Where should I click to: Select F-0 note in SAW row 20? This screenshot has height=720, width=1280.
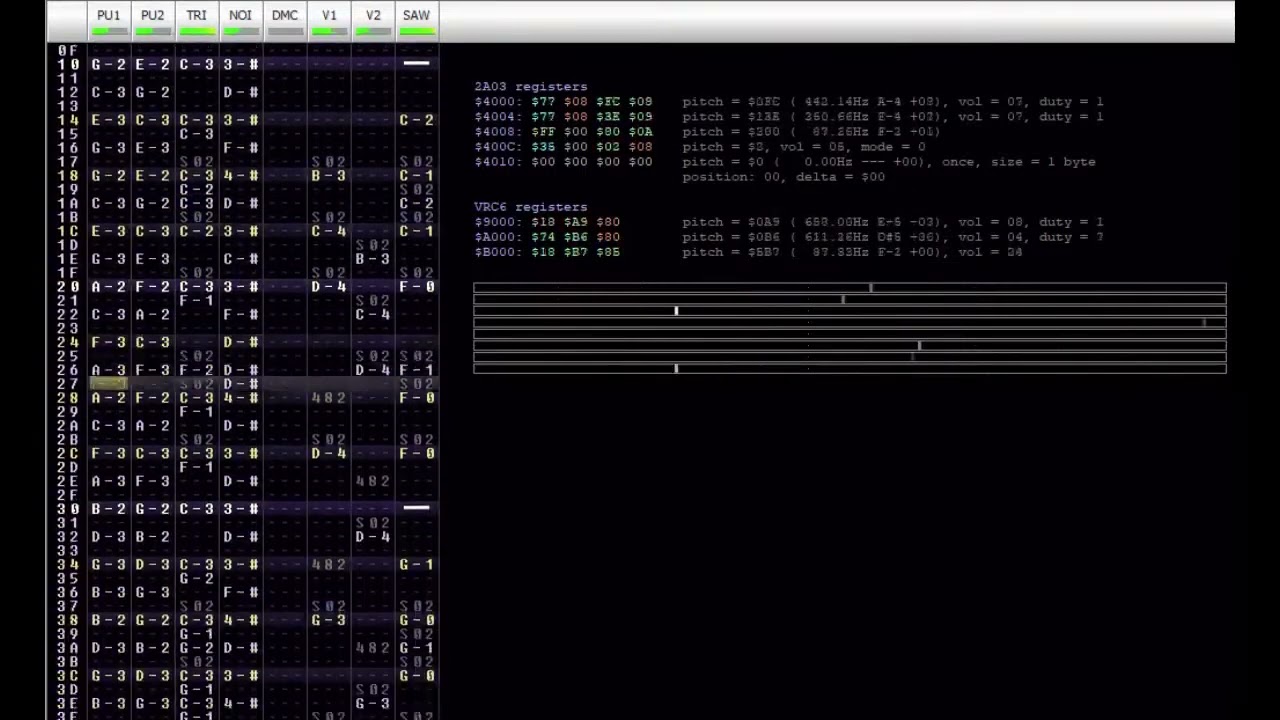pos(417,287)
